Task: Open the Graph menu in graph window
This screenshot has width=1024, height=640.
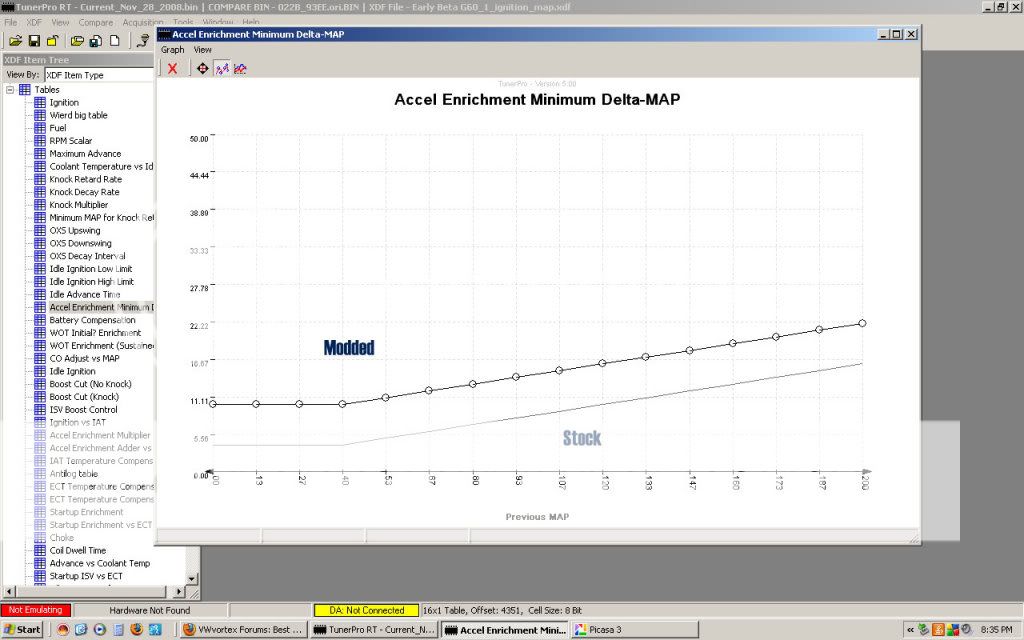Action: click(x=172, y=49)
